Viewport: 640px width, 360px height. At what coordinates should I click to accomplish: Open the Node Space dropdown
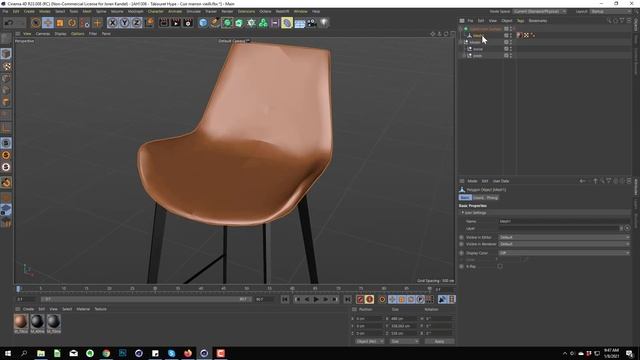click(540, 11)
